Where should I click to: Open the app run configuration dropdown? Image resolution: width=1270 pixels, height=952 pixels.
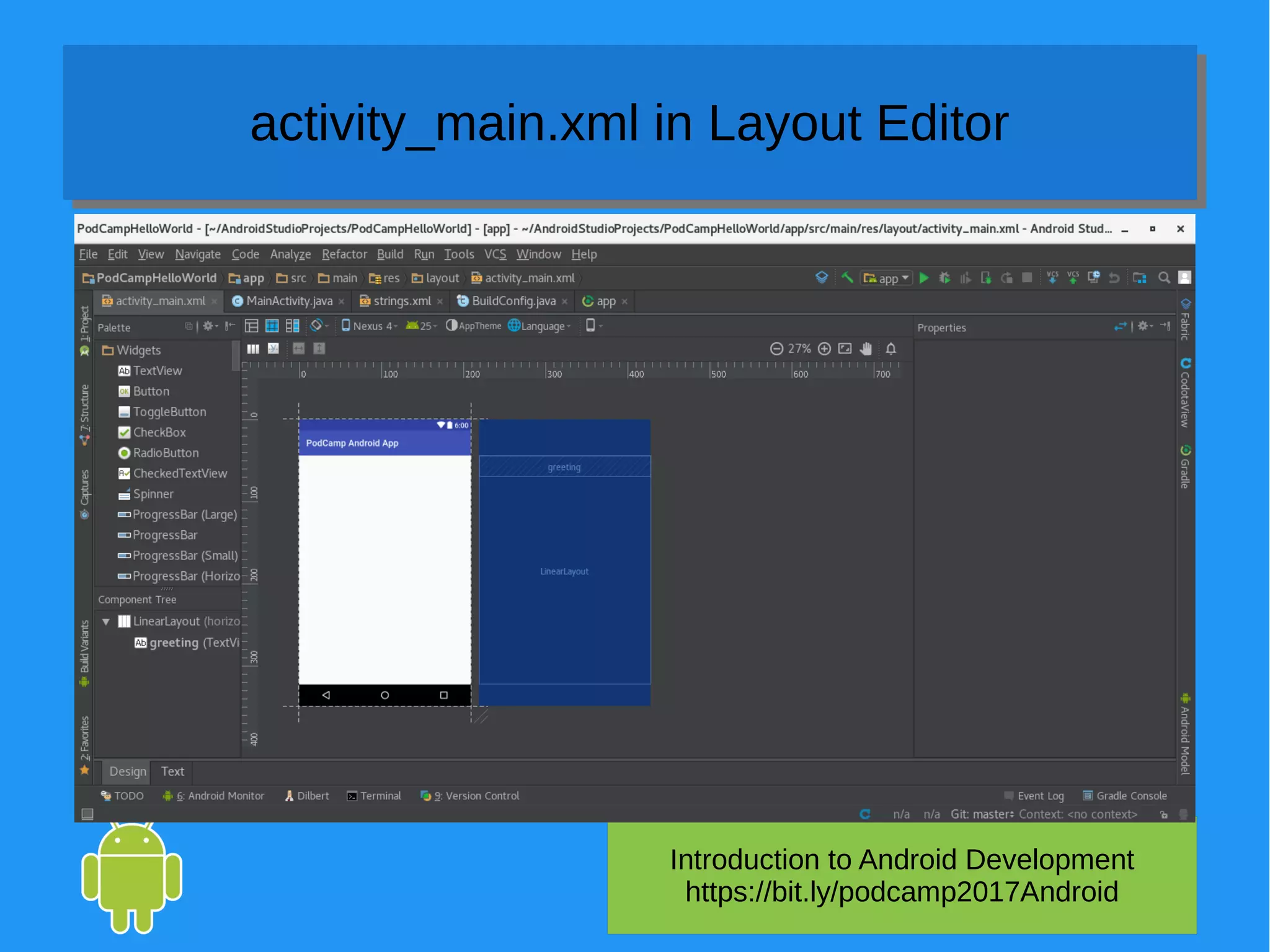[x=887, y=278]
